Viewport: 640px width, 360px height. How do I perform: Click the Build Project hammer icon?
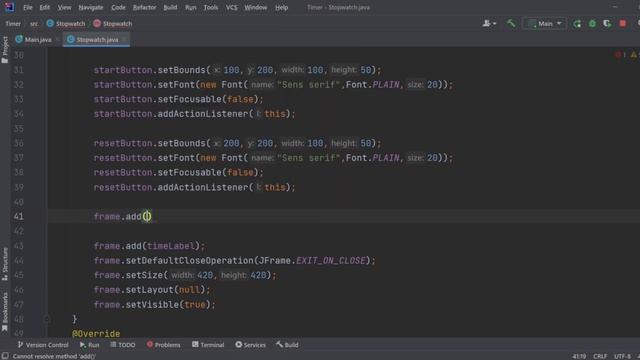511,23
